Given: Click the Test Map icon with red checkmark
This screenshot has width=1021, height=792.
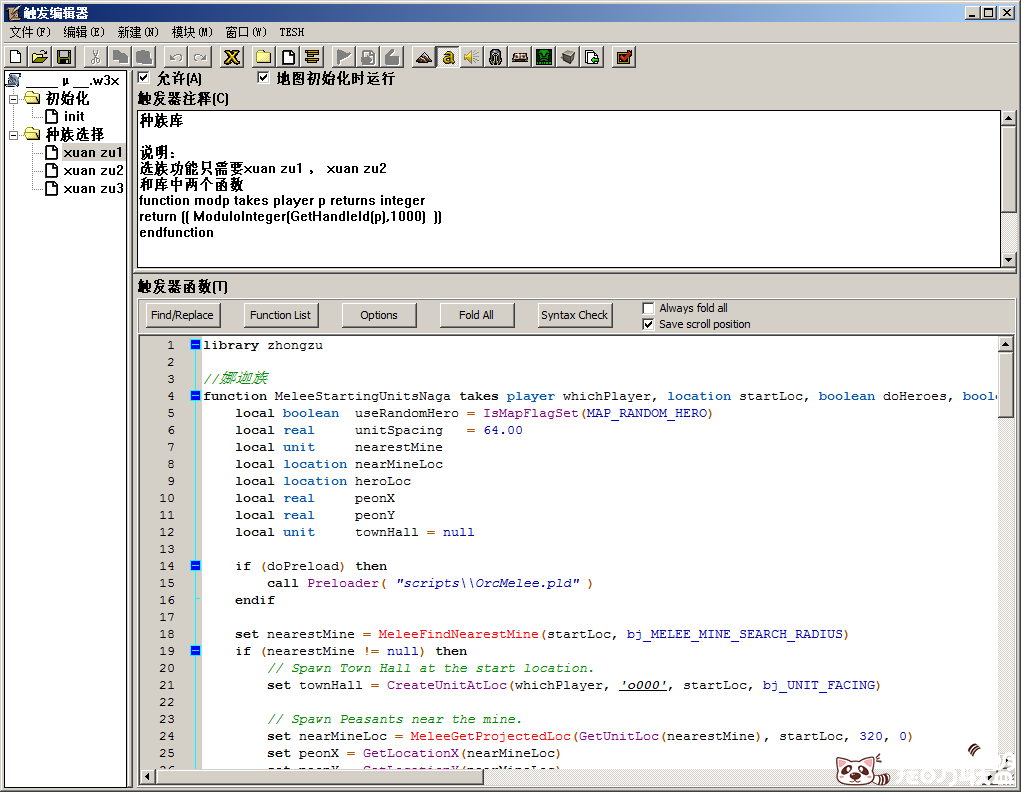Looking at the screenshot, I should (623, 57).
